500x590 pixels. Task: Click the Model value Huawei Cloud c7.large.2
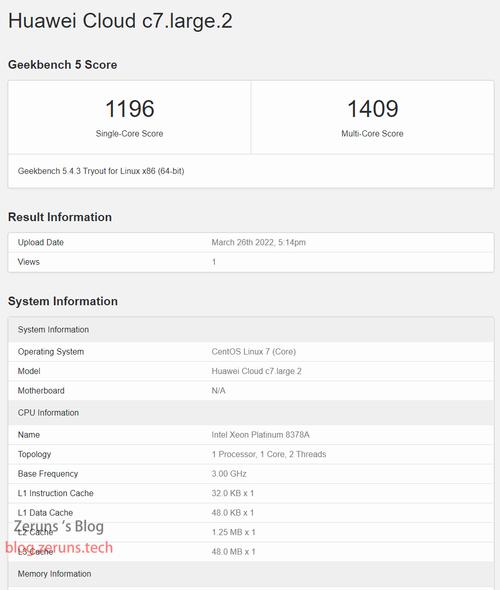coord(257,371)
